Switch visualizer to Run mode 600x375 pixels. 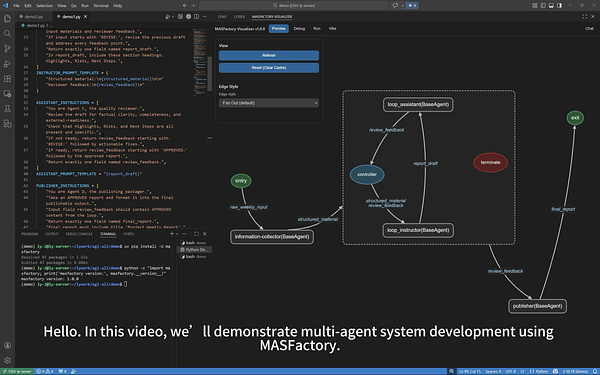coord(317,29)
